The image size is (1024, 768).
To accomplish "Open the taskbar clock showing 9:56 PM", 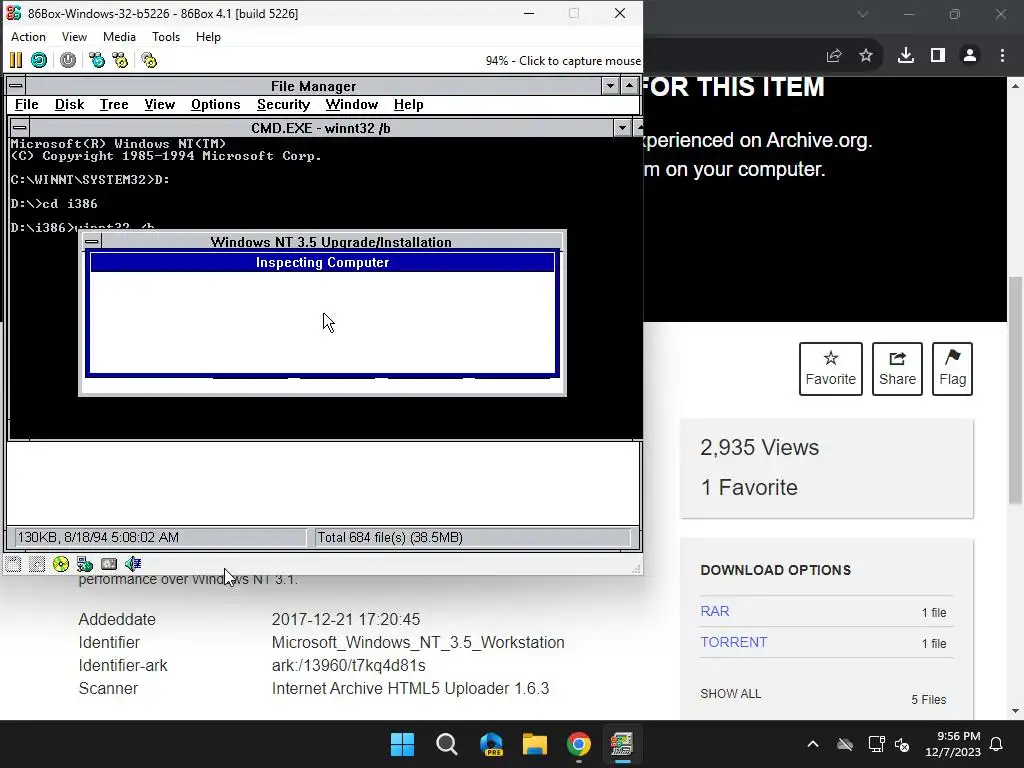I will coord(953,744).
